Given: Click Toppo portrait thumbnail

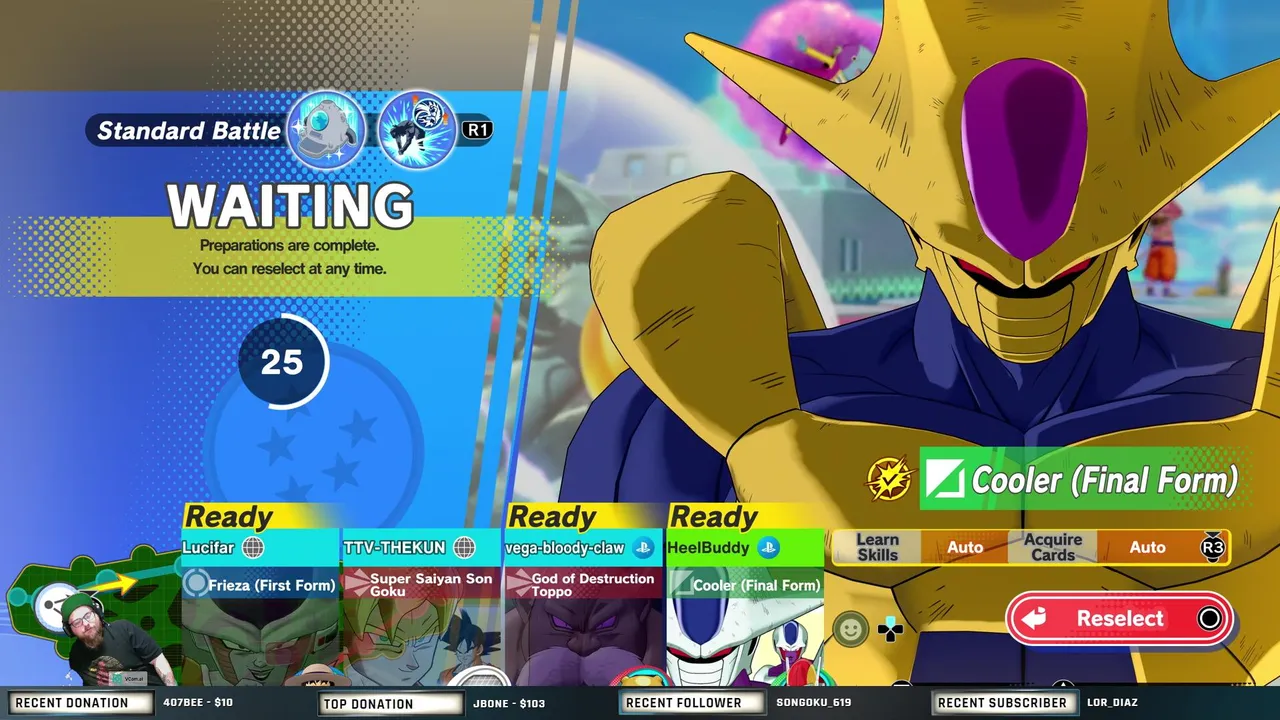Looking at the screenshot, I should pyautogui.click(x=584, y=642).
